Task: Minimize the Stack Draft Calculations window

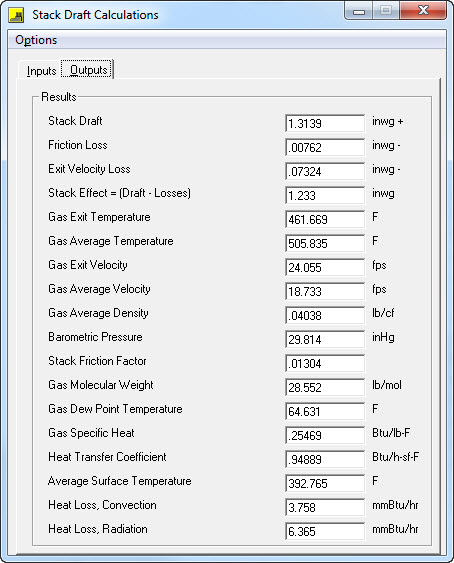Action: 358,10
